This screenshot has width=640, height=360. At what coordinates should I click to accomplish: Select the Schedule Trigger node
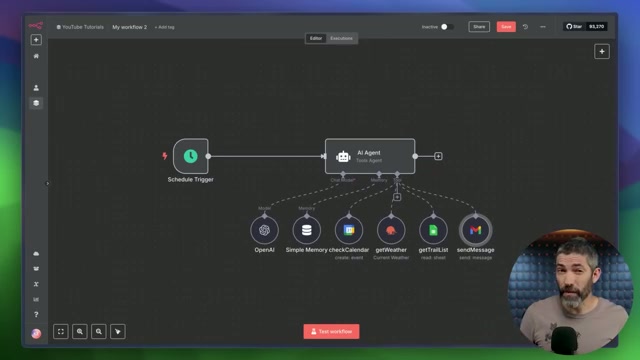[191, 156]
